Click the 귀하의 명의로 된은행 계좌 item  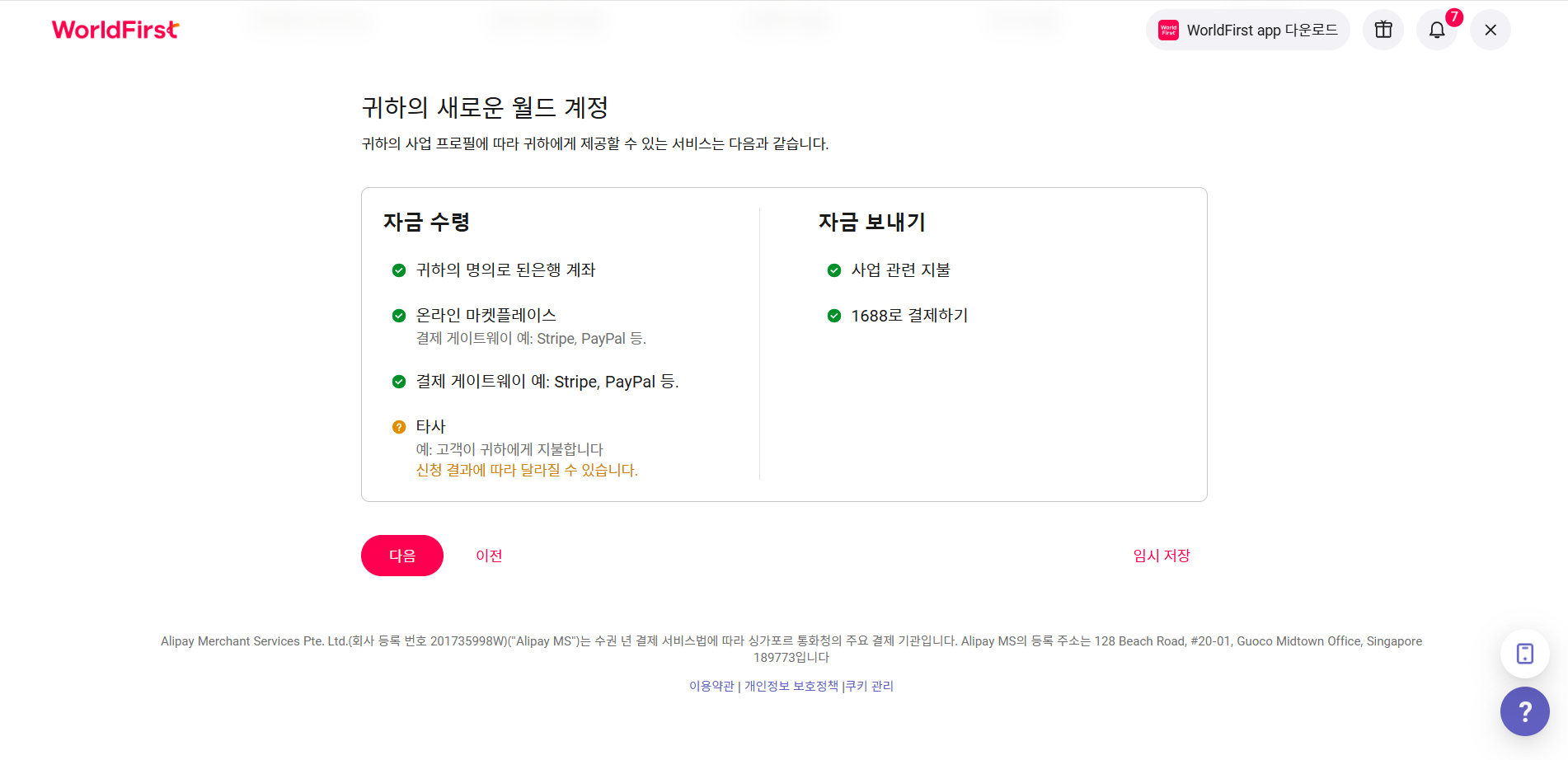click(x=505, y=270)
